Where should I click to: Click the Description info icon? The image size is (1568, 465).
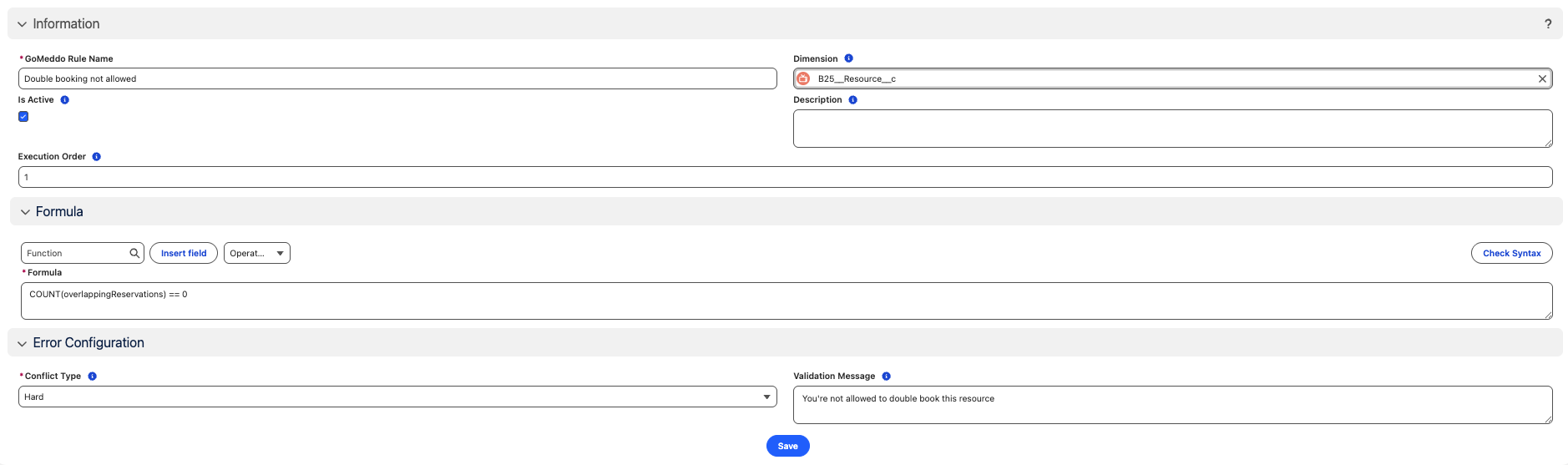point(852,100)
